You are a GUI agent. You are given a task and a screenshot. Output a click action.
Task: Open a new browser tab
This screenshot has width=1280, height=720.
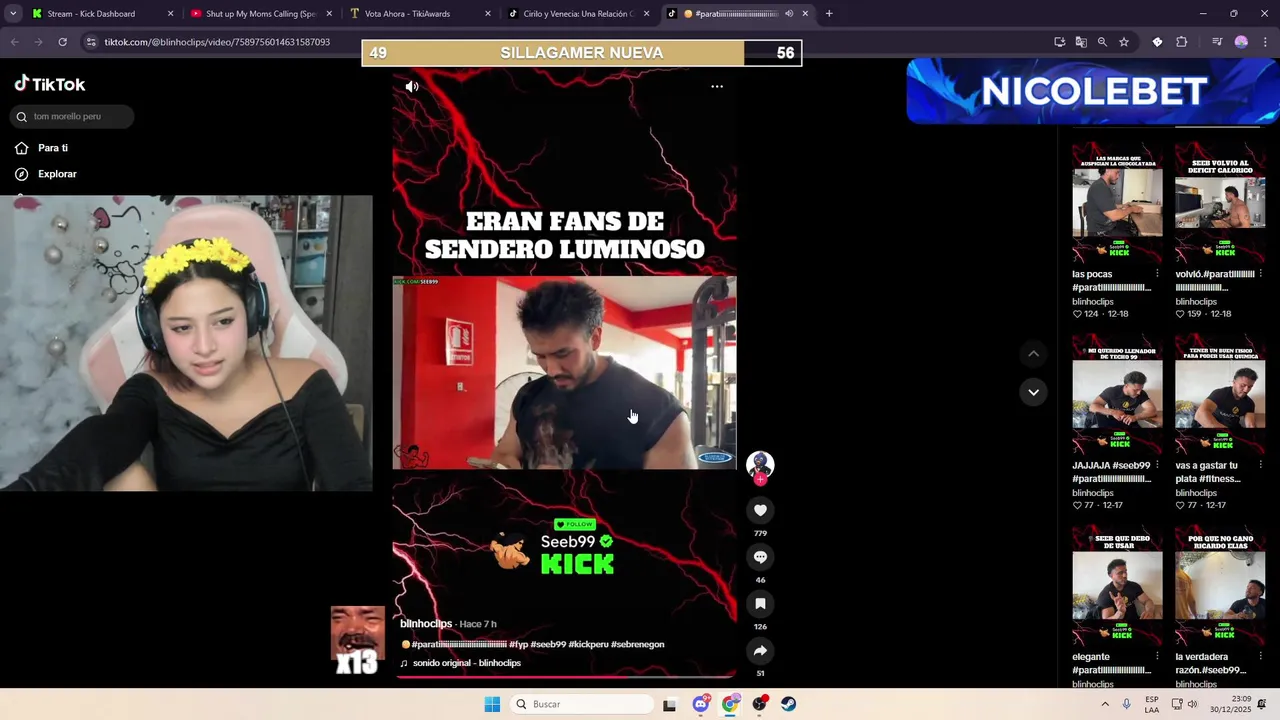[829, 14]
